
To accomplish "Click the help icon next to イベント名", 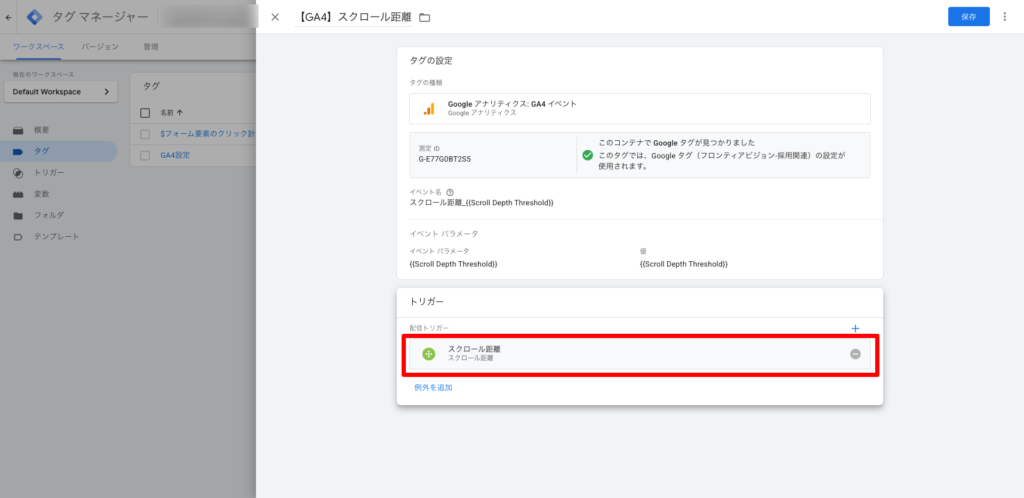I will (450, 192).
